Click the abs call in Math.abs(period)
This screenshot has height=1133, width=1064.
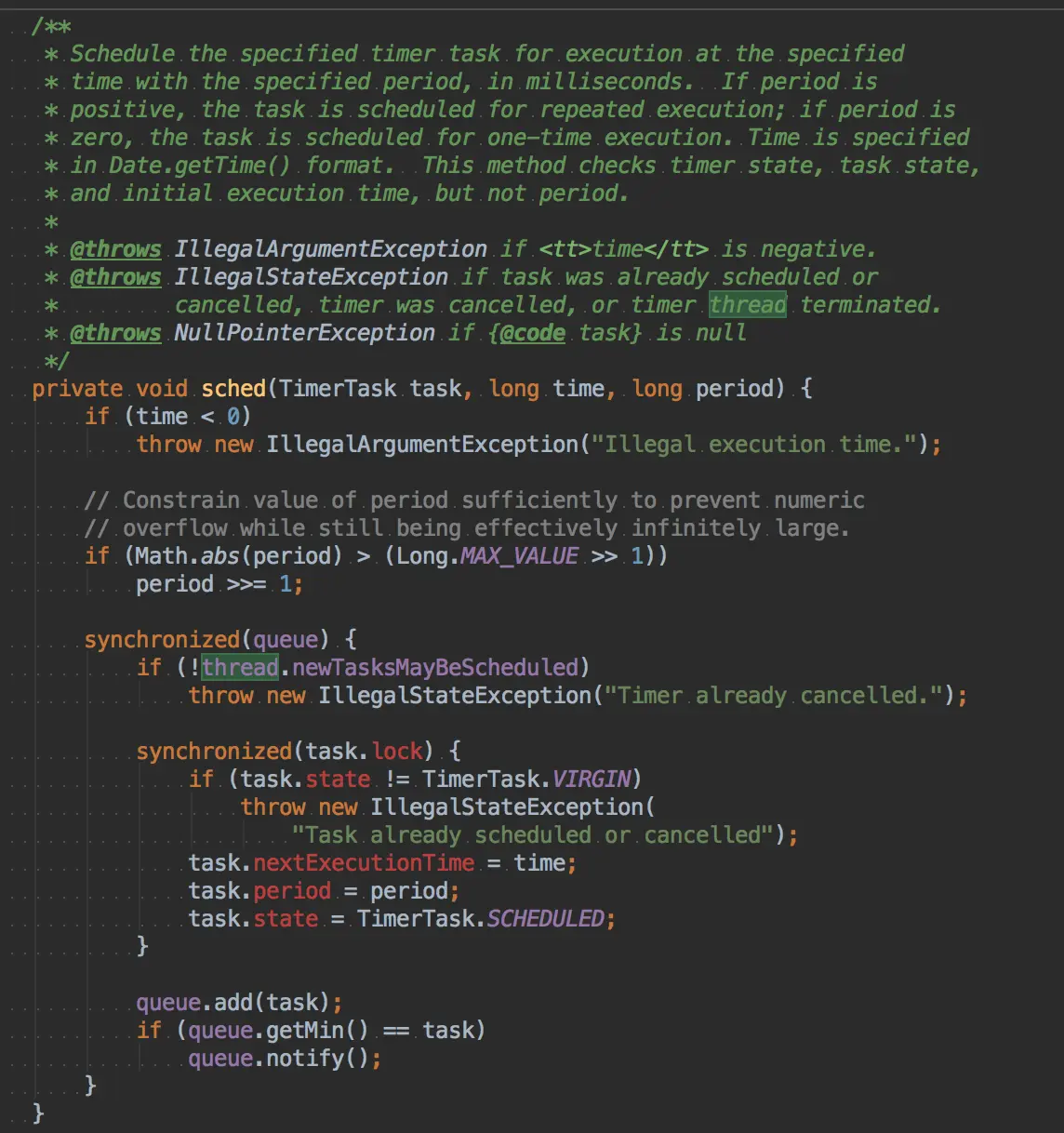219,555
